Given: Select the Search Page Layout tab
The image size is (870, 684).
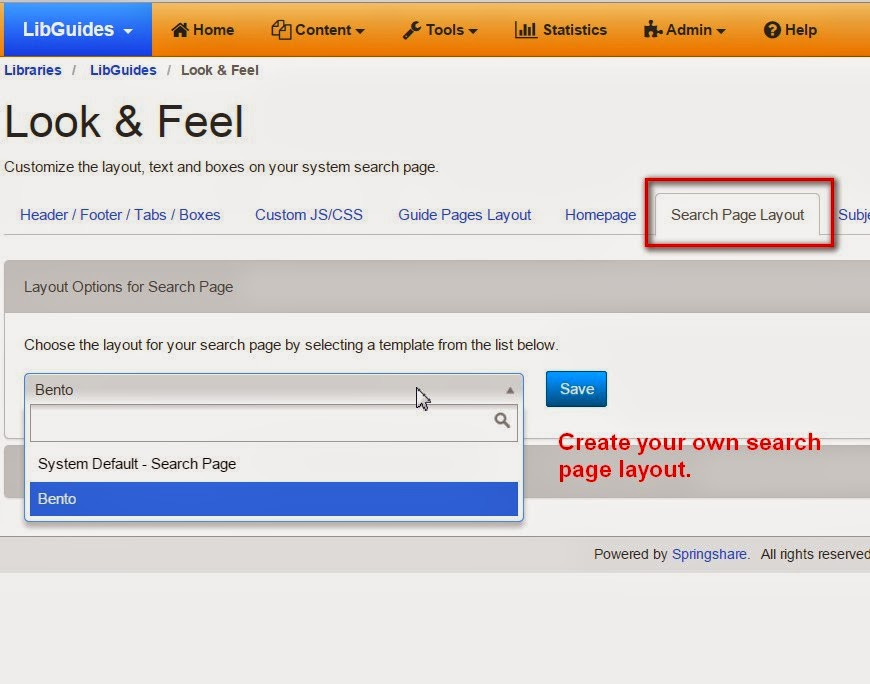Looking at the screenshot, I should tap(737, 215).
